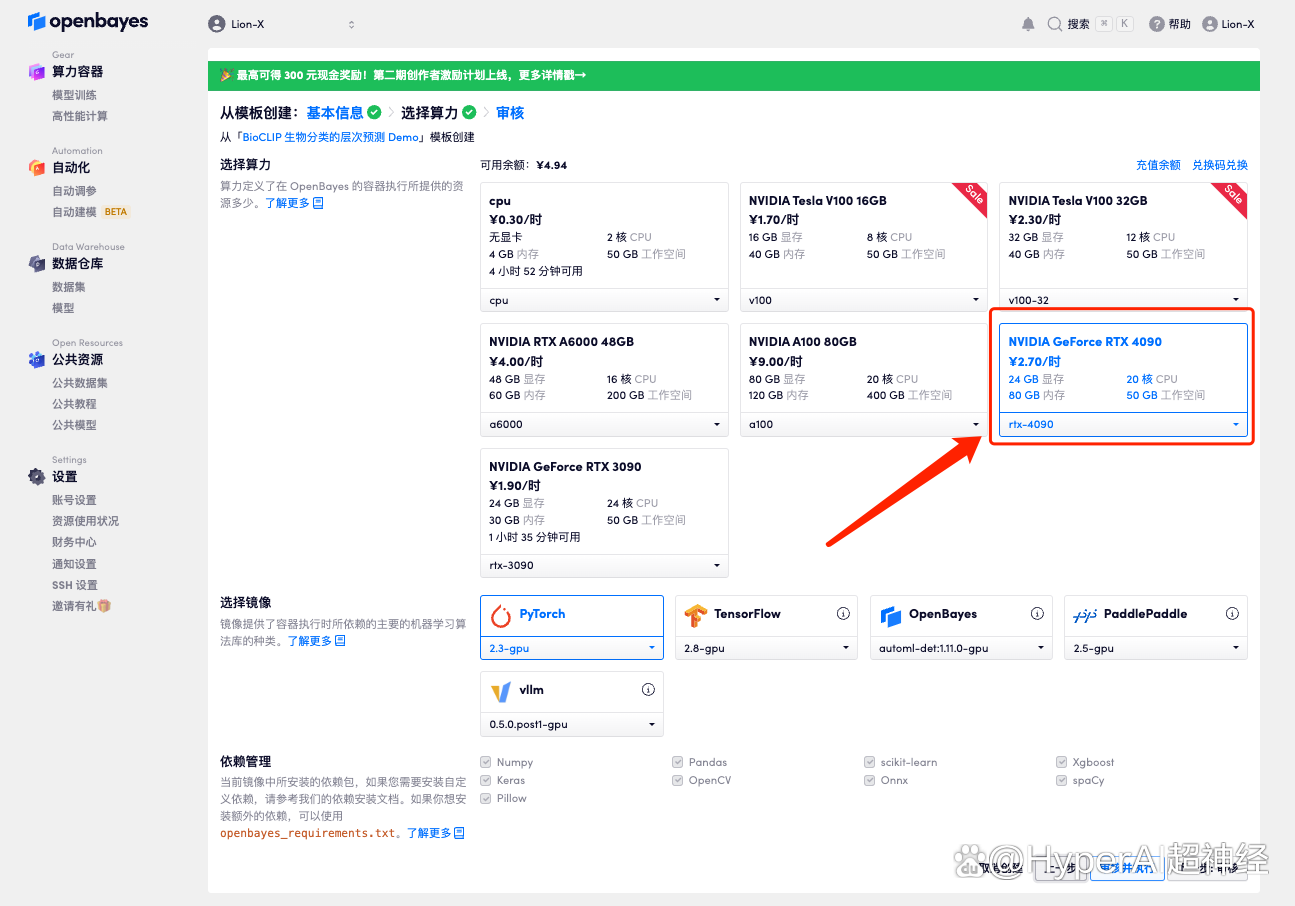Click the OpenBayes logo
Screen dimensions: 1295x906
[88, 21]
